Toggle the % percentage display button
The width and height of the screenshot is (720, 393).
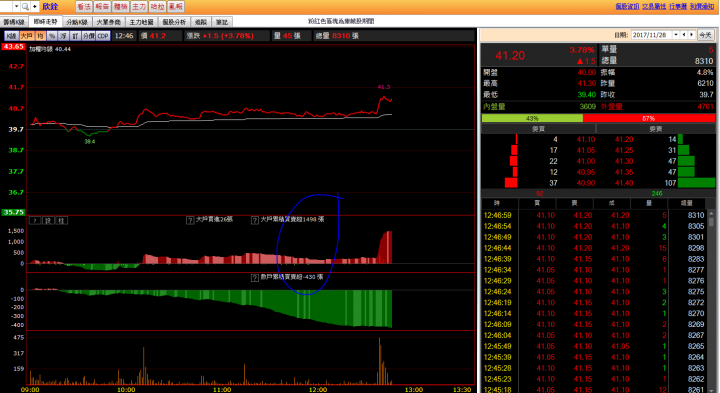[52, 36]
